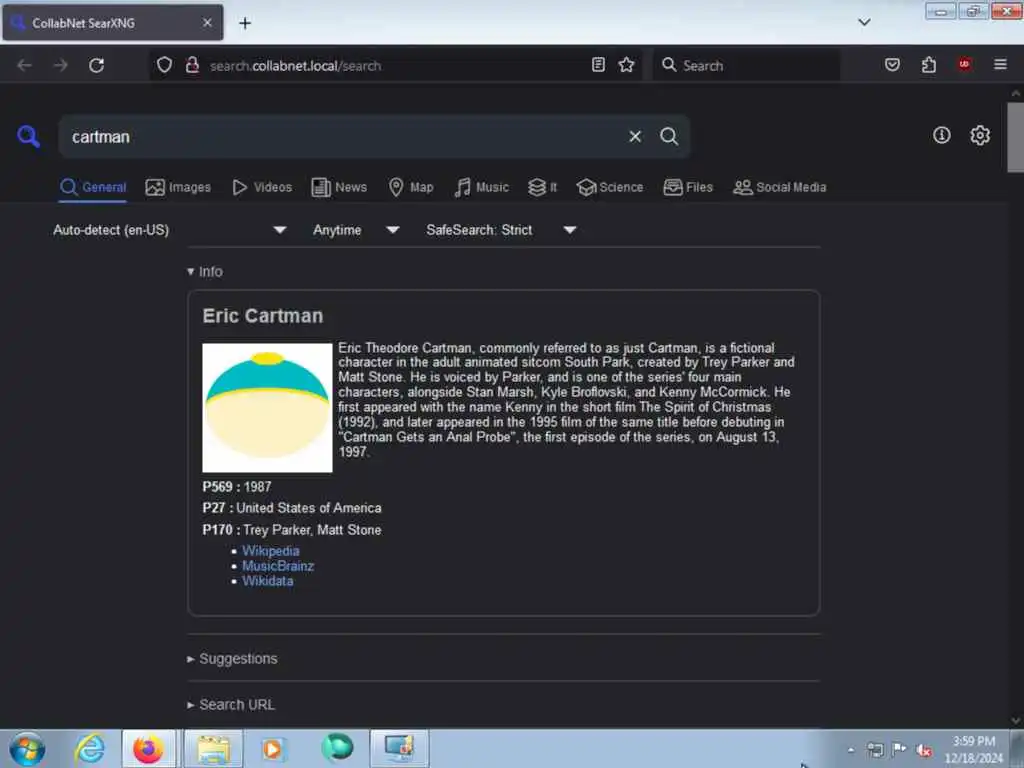Launch Internet Explorer from taskbar
The image size is (1024, 768).
tap(89, 749)
